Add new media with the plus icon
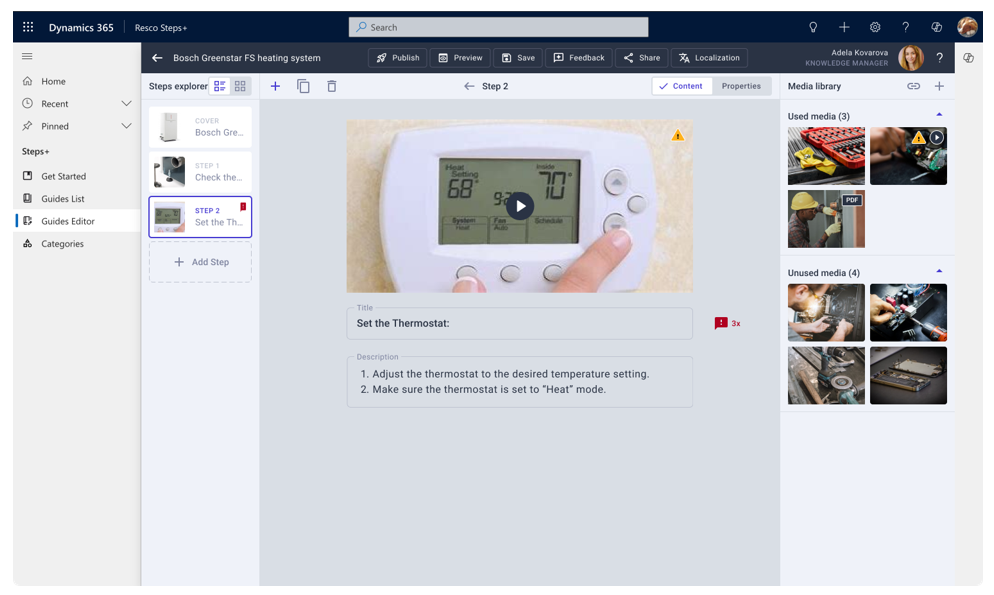 pos(939,86)
